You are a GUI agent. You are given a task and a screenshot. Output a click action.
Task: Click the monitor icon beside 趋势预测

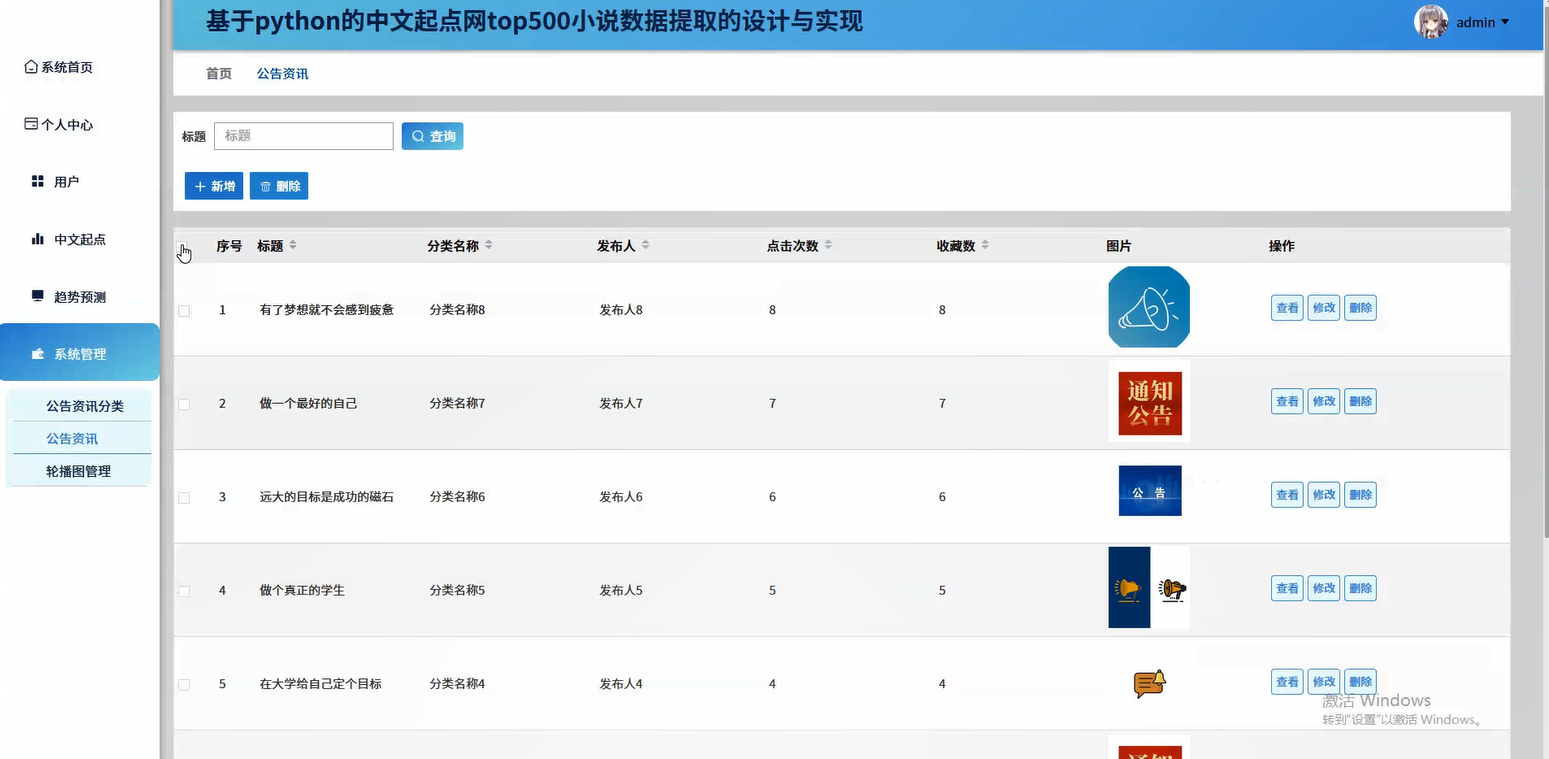pyautogui.click(x=38, y=296)
